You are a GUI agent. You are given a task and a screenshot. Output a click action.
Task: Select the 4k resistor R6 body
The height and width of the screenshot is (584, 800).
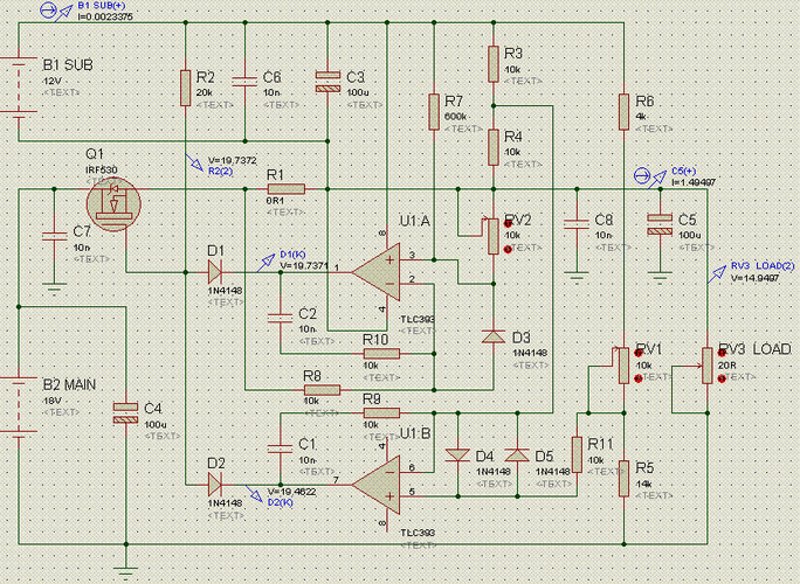click(624, 112)
